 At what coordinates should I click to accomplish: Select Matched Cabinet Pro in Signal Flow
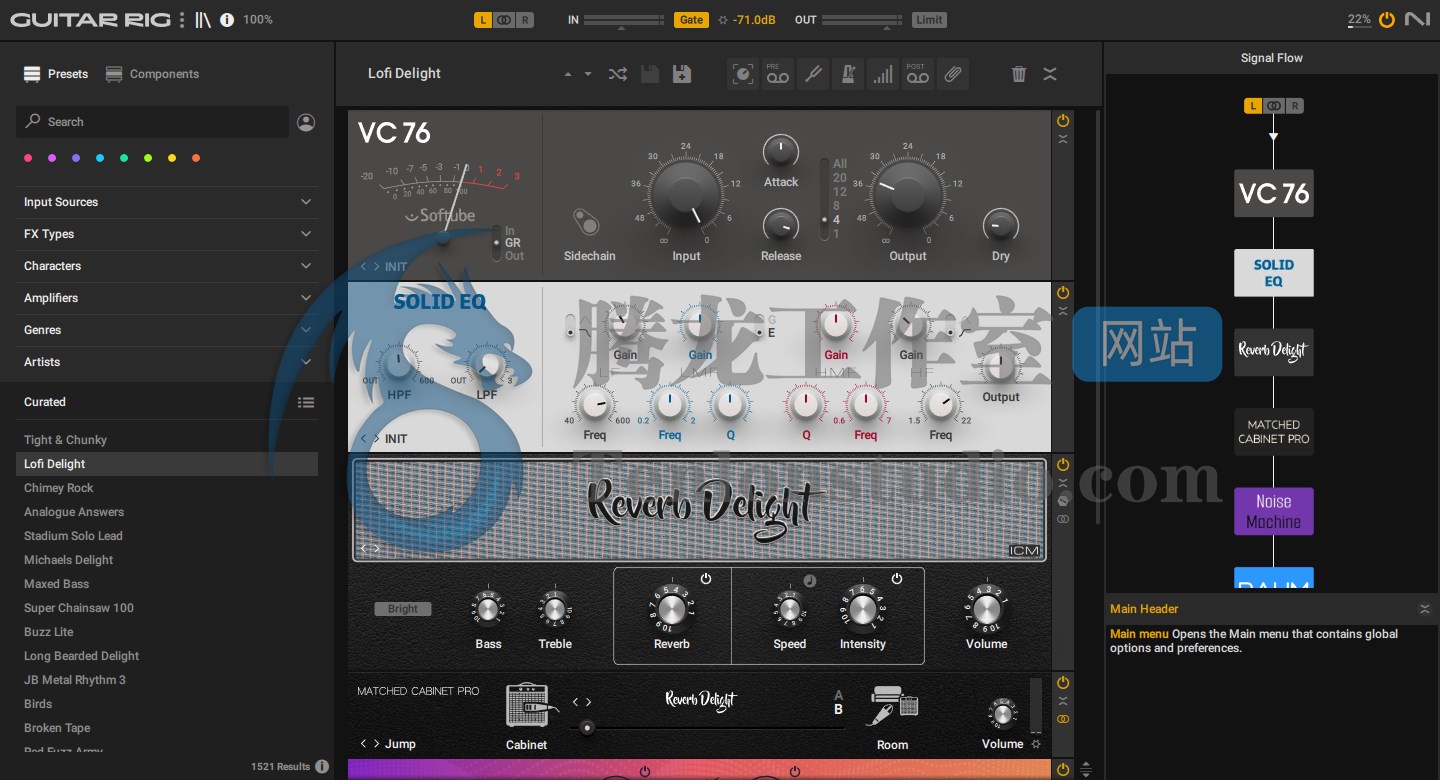pos(1274,432)
